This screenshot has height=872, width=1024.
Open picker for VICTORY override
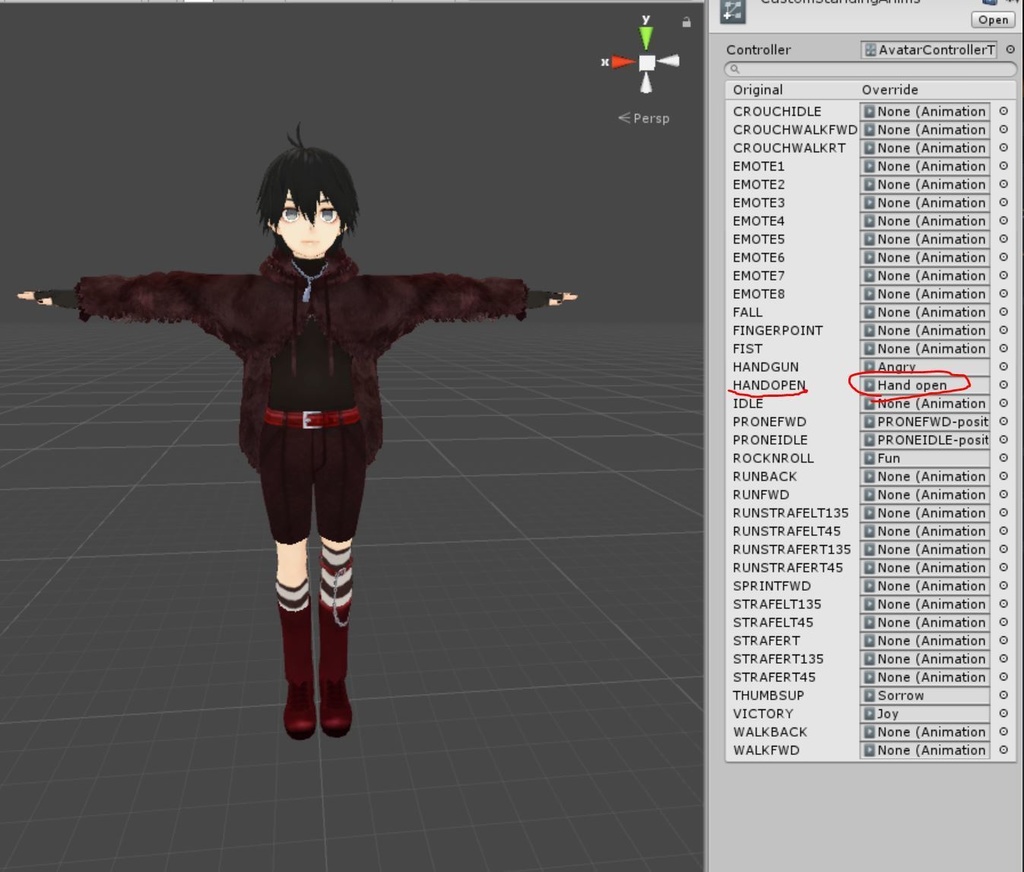(1004, 714)
